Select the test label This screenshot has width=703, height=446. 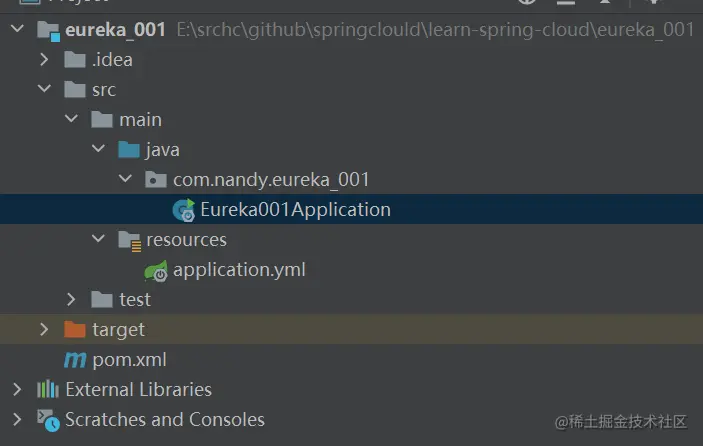[x=135, y=300]
